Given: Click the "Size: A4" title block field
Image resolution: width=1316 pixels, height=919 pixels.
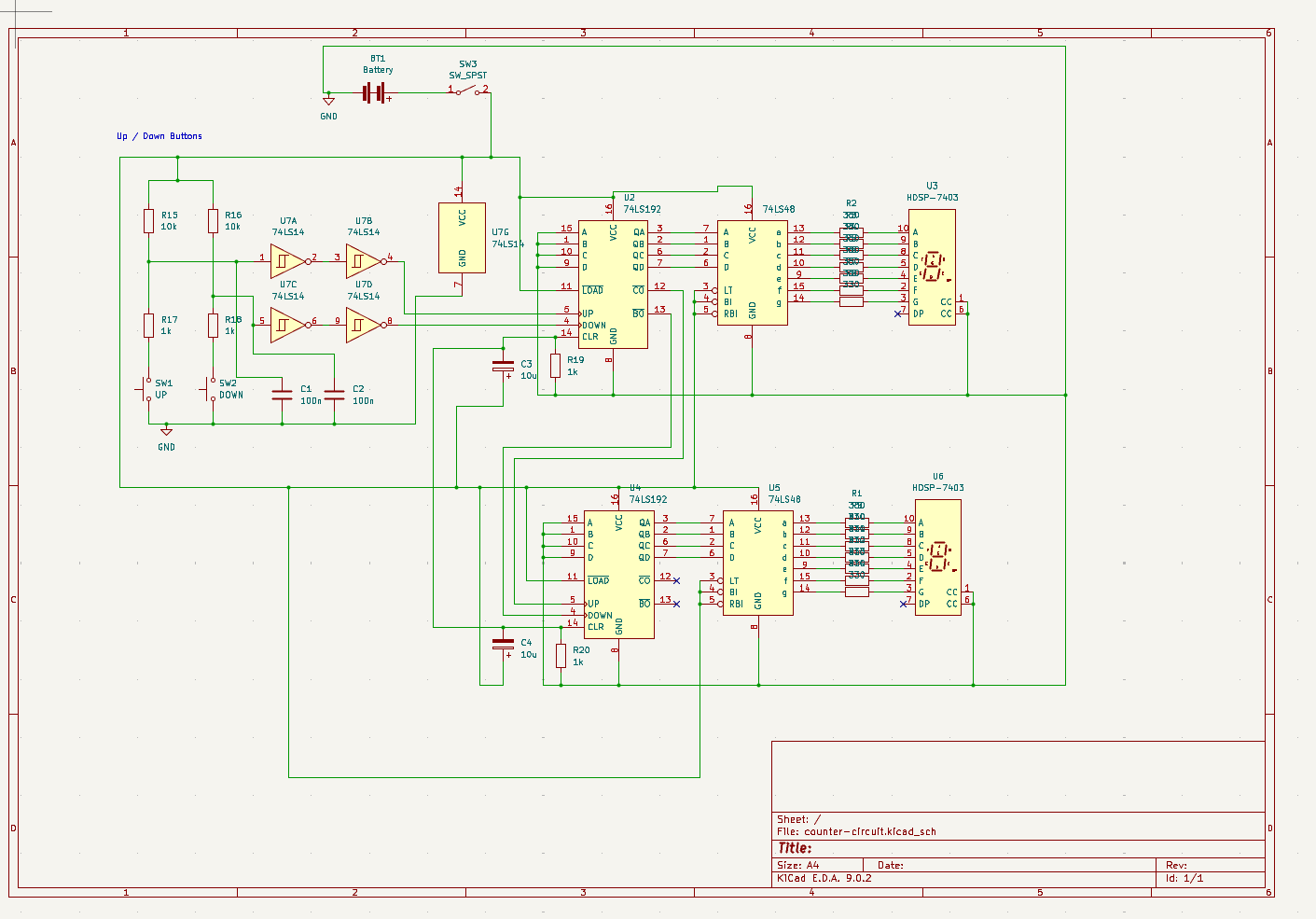Looking at the screenshot, I should tap(798, 865).
